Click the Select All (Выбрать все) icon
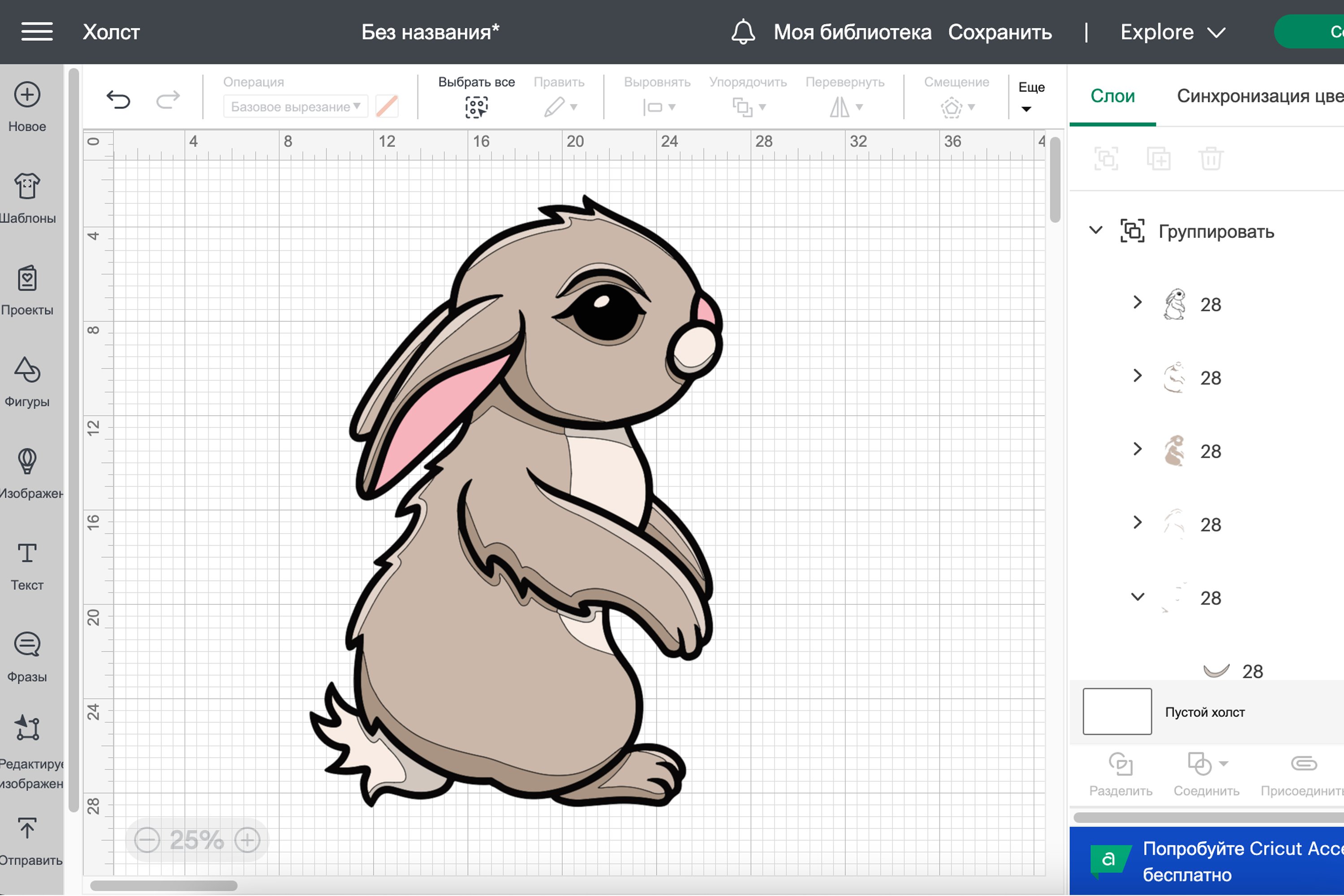Image resolution: width=1344 pixels, height=896 pixels. click(x=476, y=107)
